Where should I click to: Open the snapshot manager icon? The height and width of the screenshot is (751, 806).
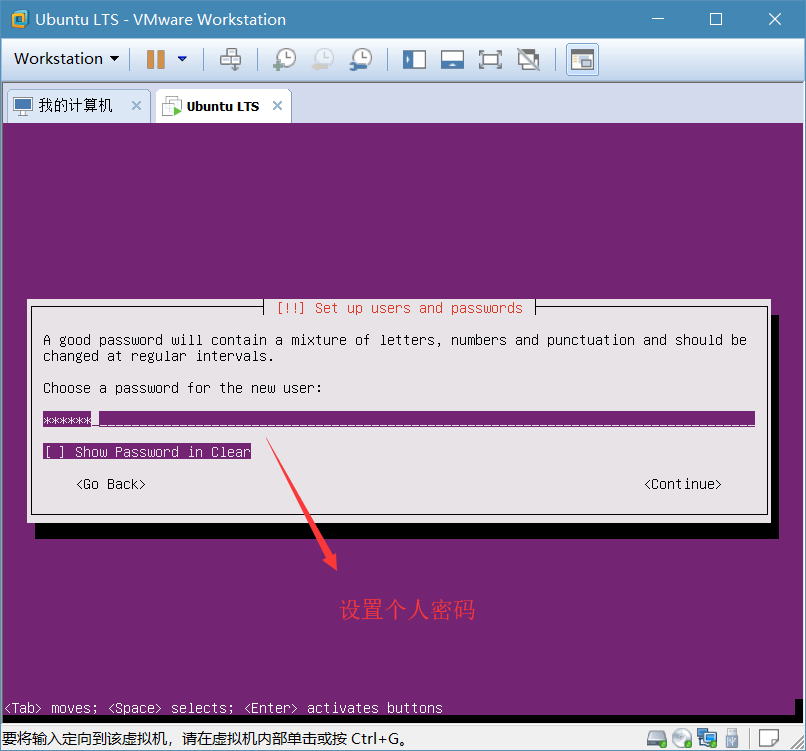360,59
